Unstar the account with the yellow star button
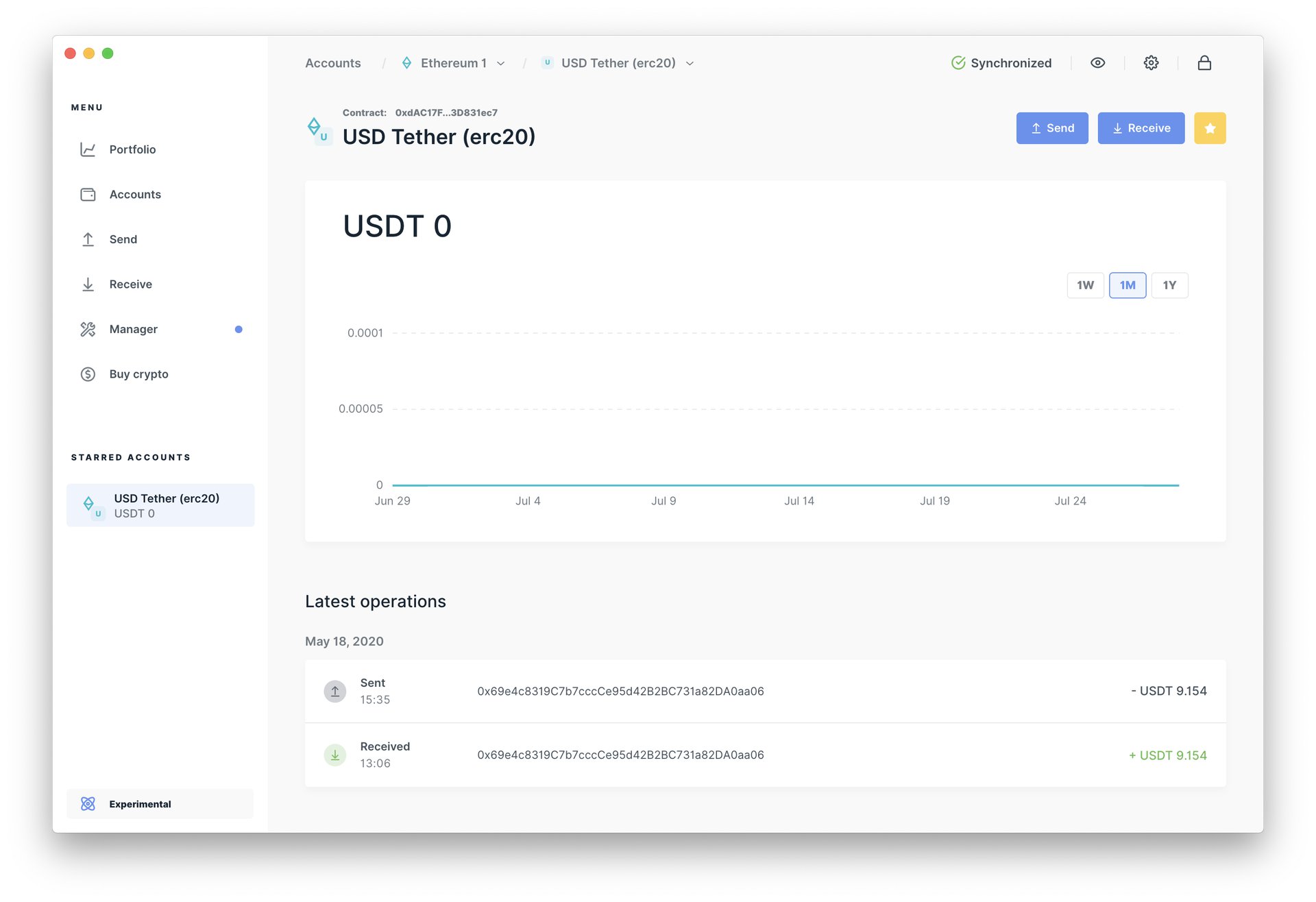The image size is (1316, 902). point(1210,128)
